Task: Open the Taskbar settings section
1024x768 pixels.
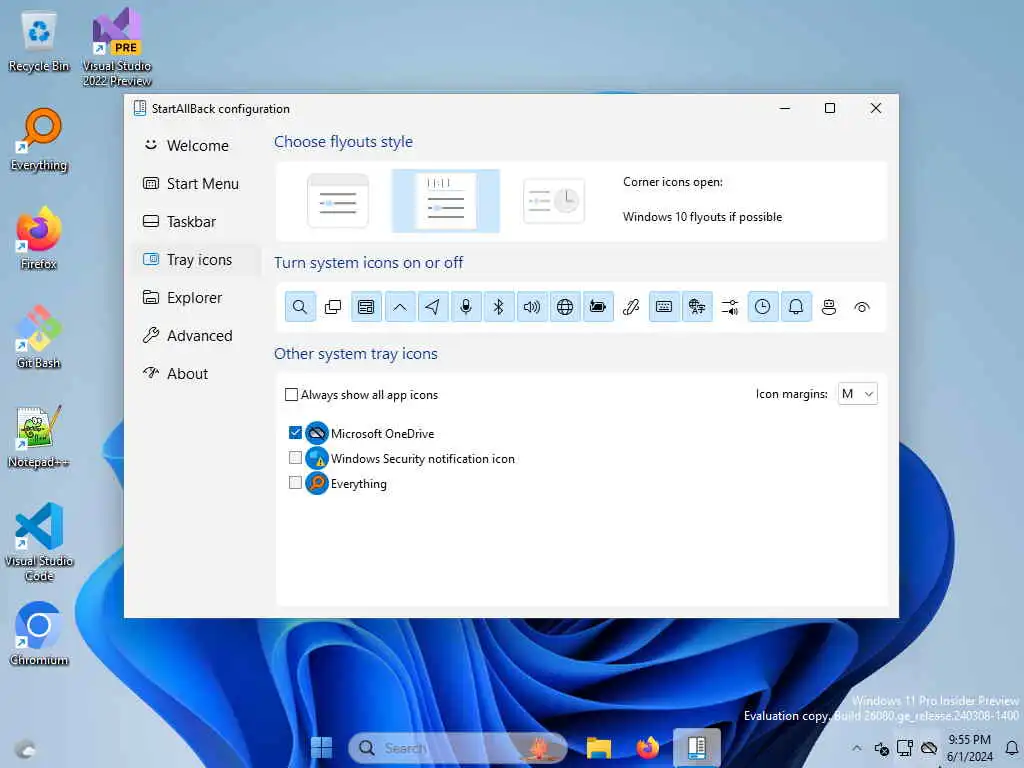Action: tap(196, 221)
